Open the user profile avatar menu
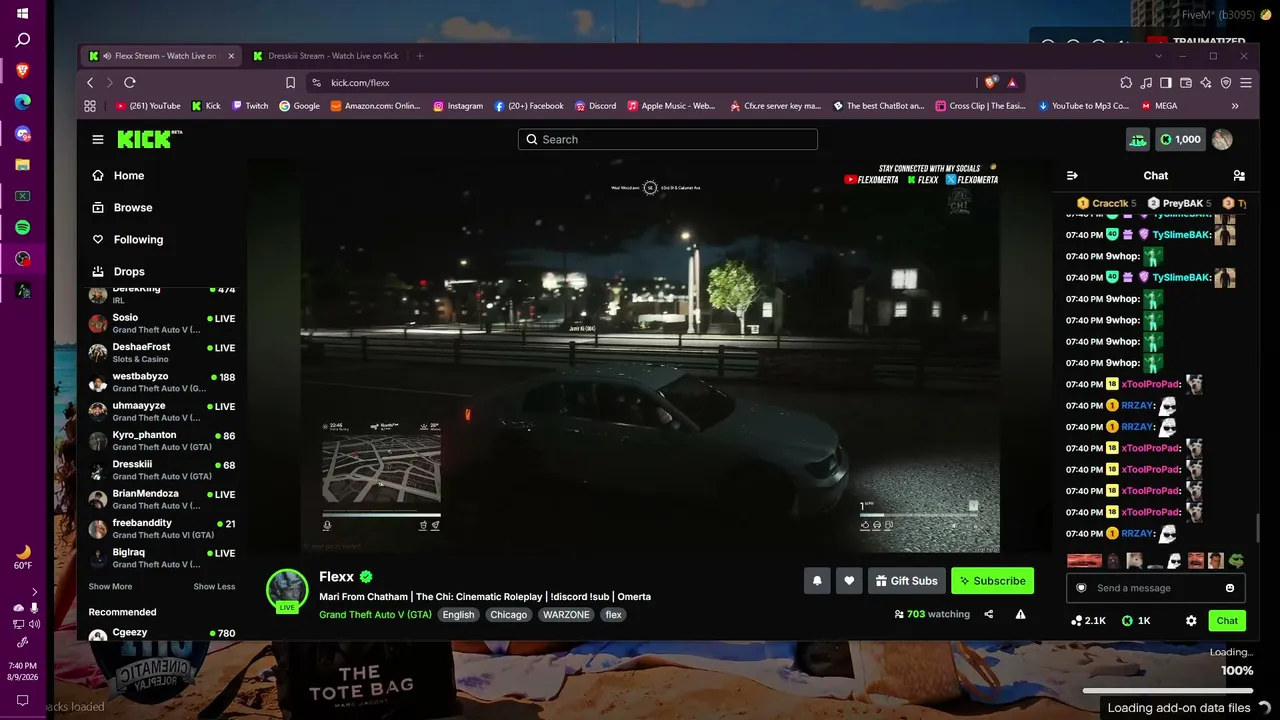The image size is (1280, 720). click(x=1222, y=140)
